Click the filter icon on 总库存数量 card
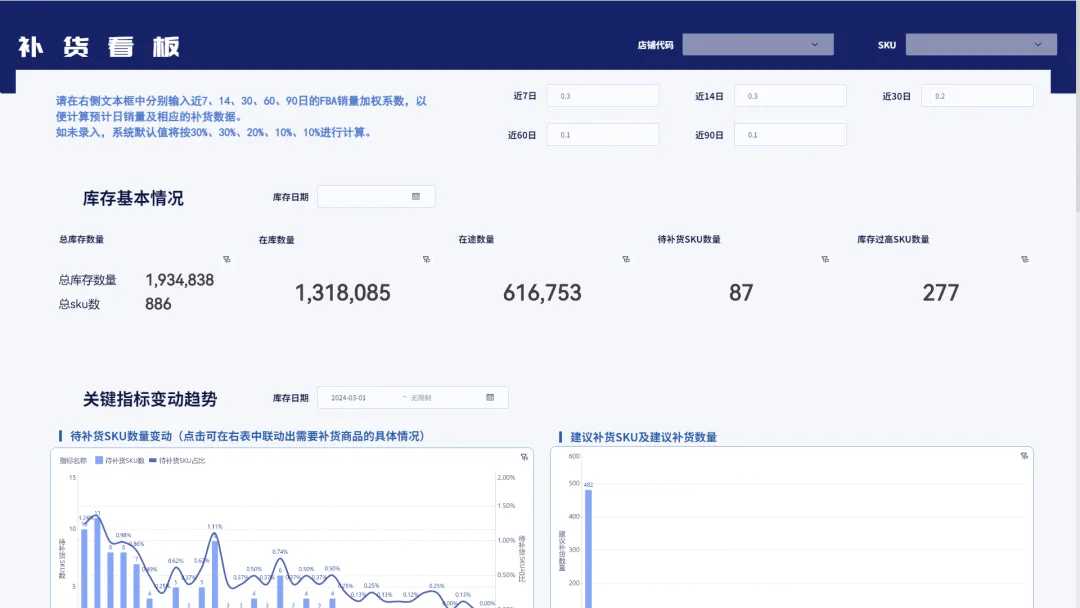This screenshot has height=608, width=1080. click(x=227, y=260)
